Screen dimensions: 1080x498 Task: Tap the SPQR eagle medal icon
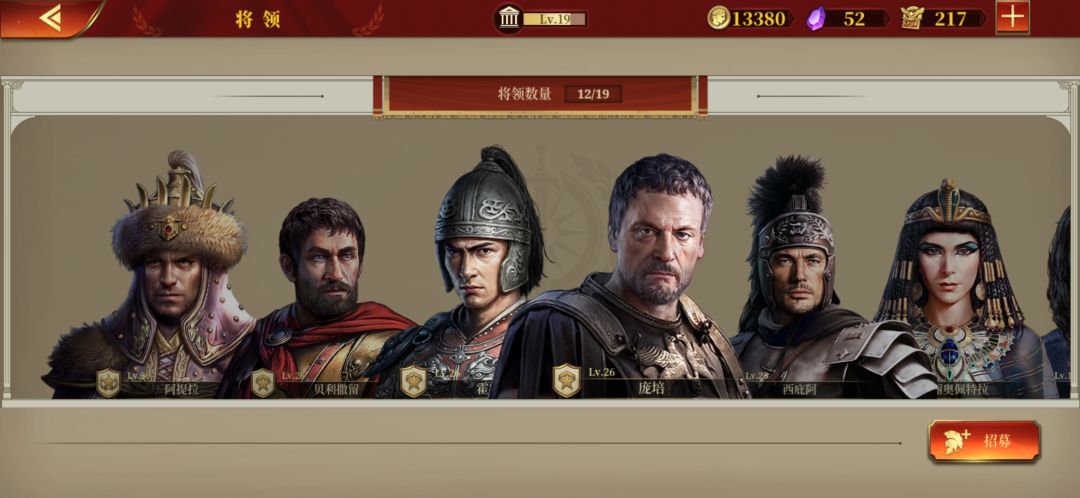pyautogui.click(x=913, y=18)
